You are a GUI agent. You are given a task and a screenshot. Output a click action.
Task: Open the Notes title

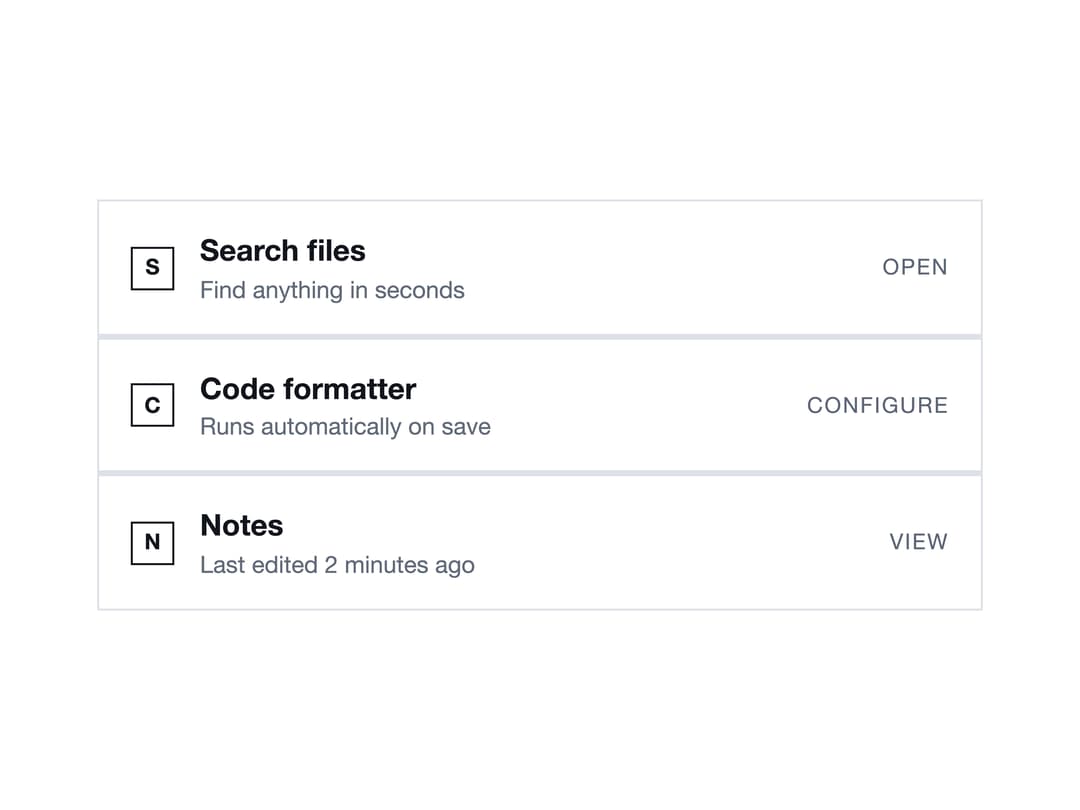point(242,526)
